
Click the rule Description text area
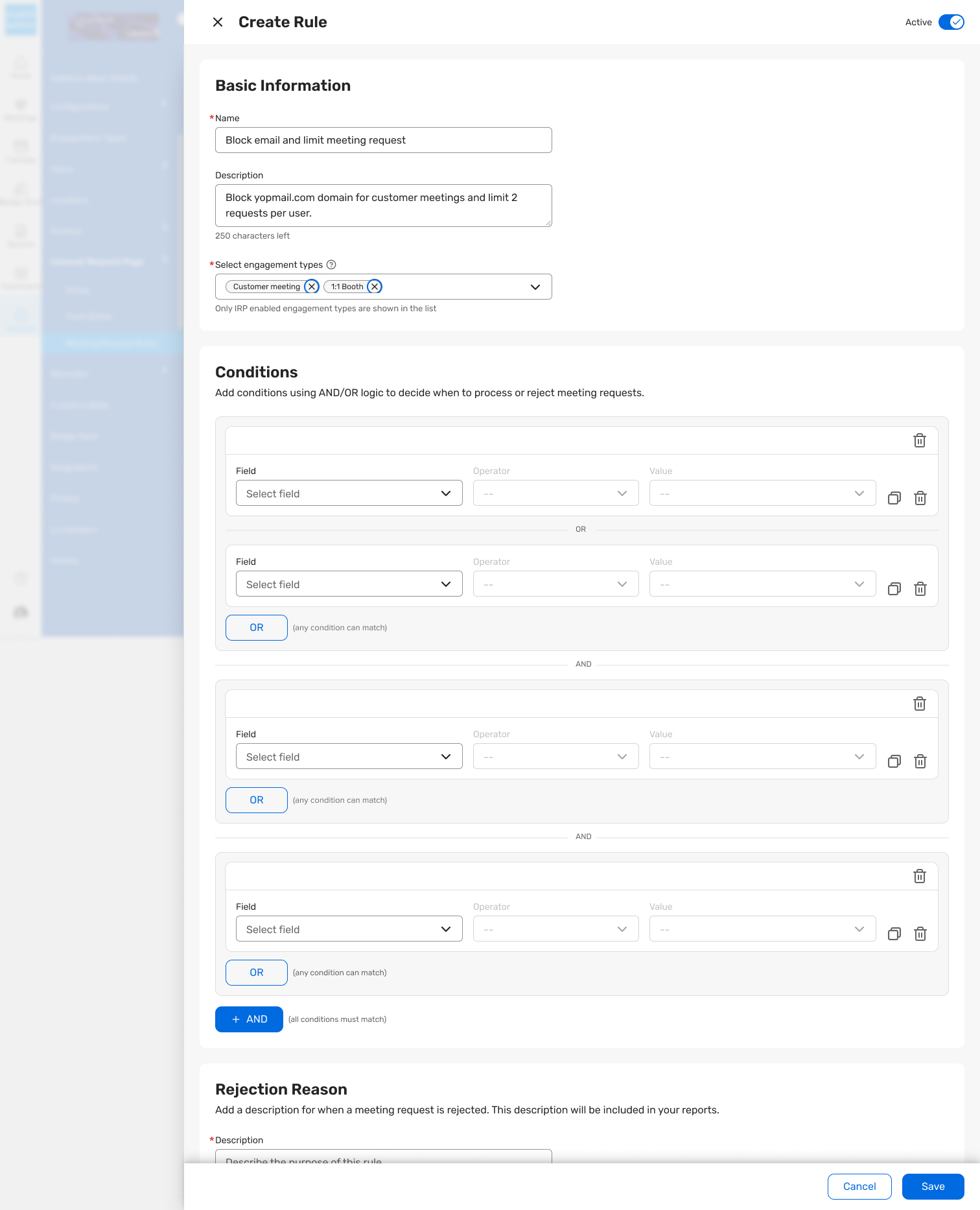[x=383, y=206]
